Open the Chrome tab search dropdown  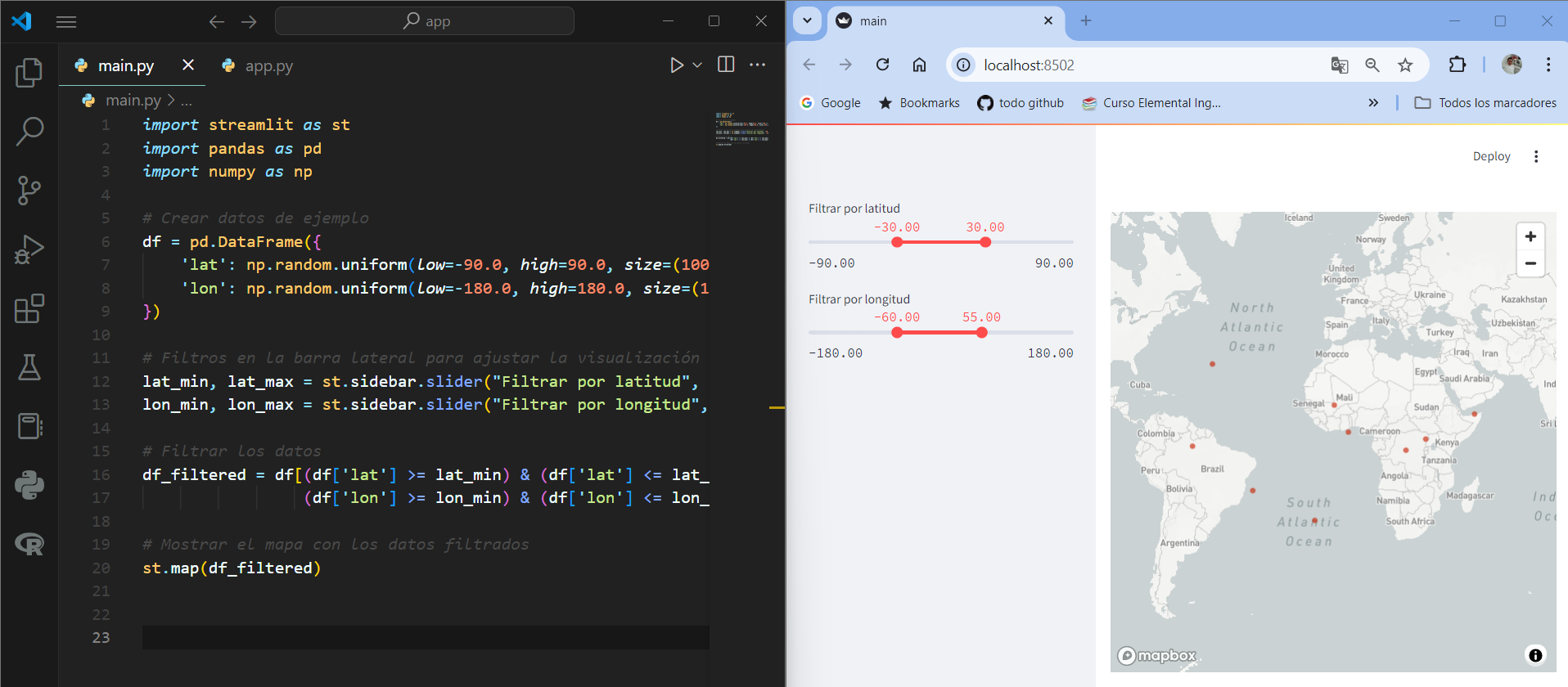tap(807, 20)
